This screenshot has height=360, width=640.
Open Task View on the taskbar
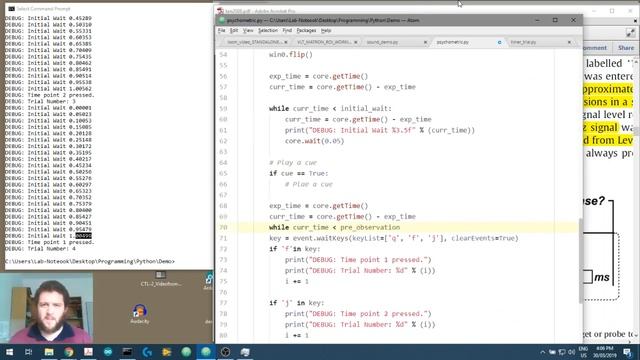29,352
